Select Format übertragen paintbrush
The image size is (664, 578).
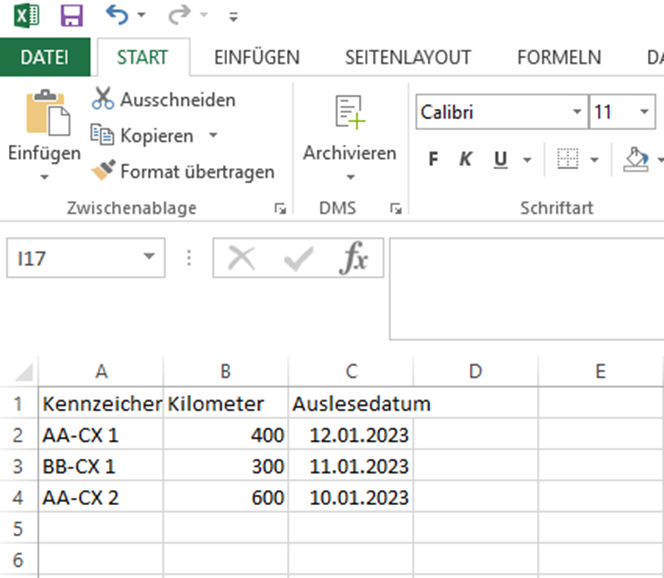pos(103,171)
